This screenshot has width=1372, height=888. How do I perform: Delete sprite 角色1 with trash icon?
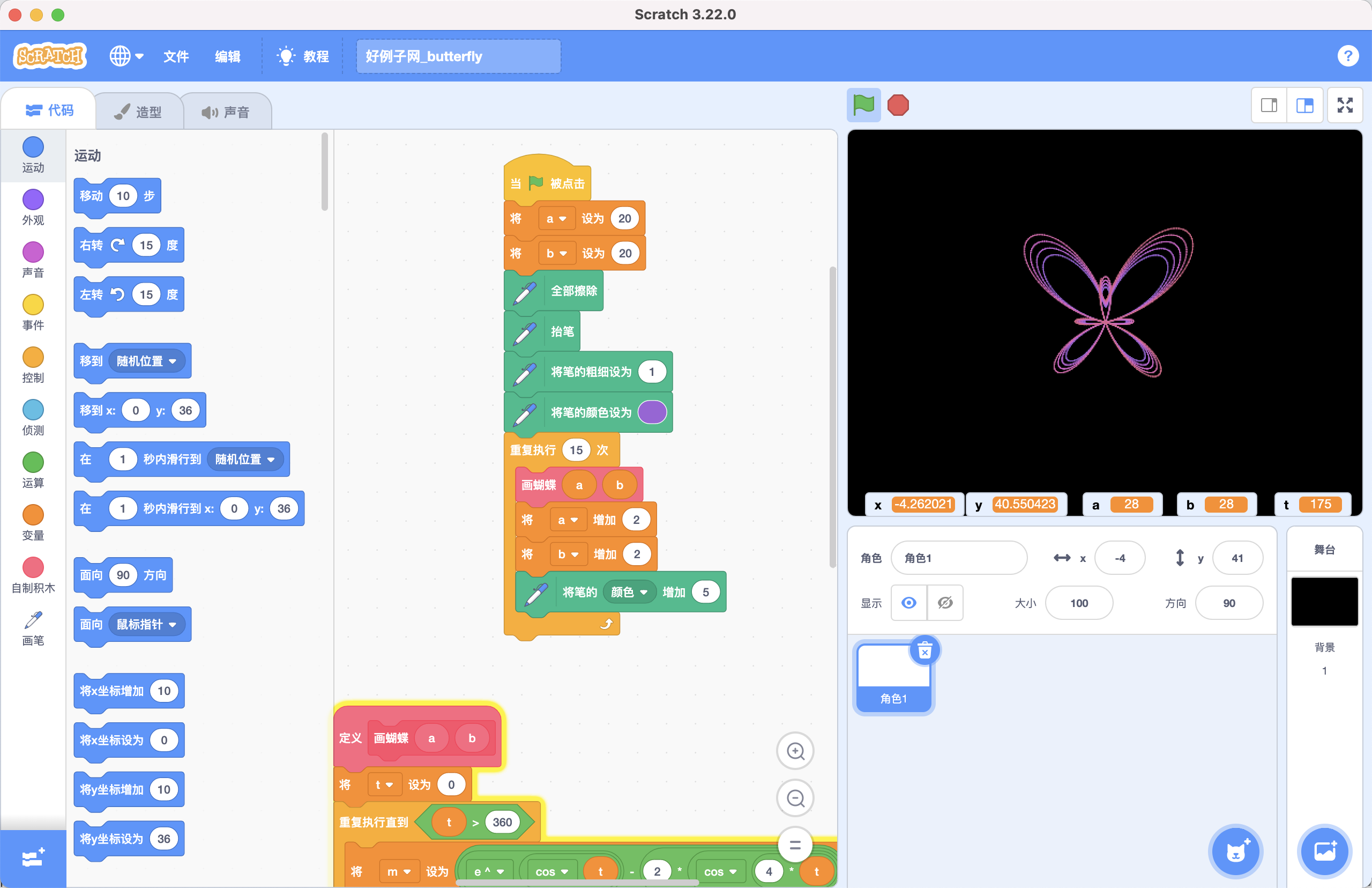(x=925, y=651)
